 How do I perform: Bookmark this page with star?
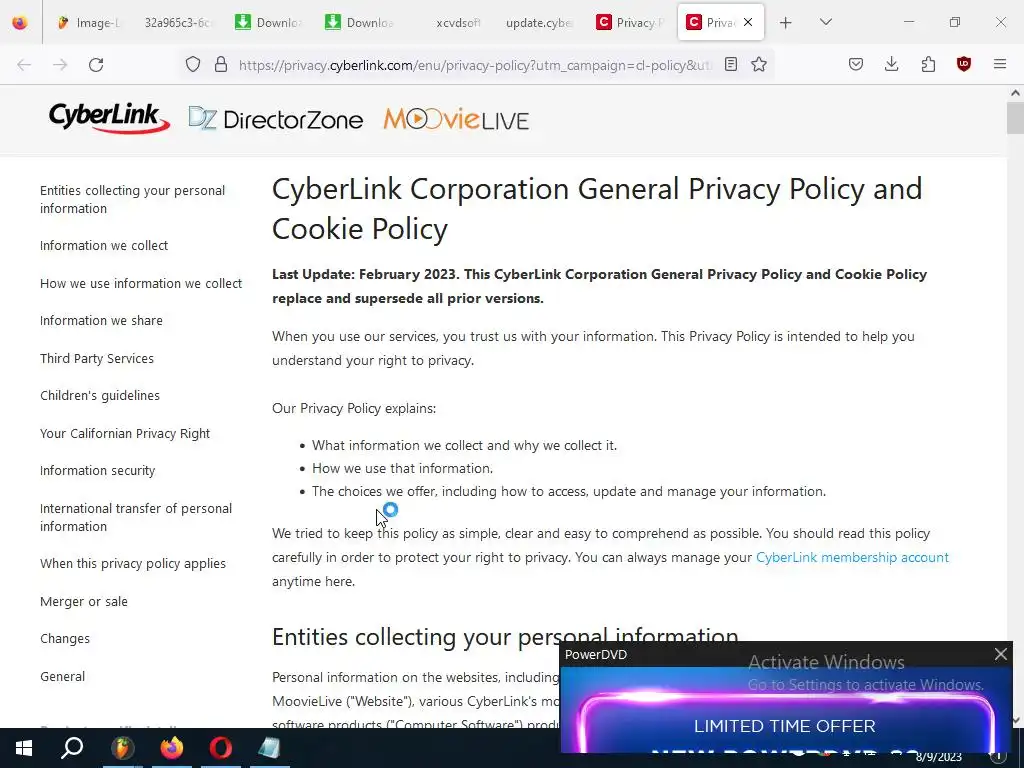[x=758, y=65]
